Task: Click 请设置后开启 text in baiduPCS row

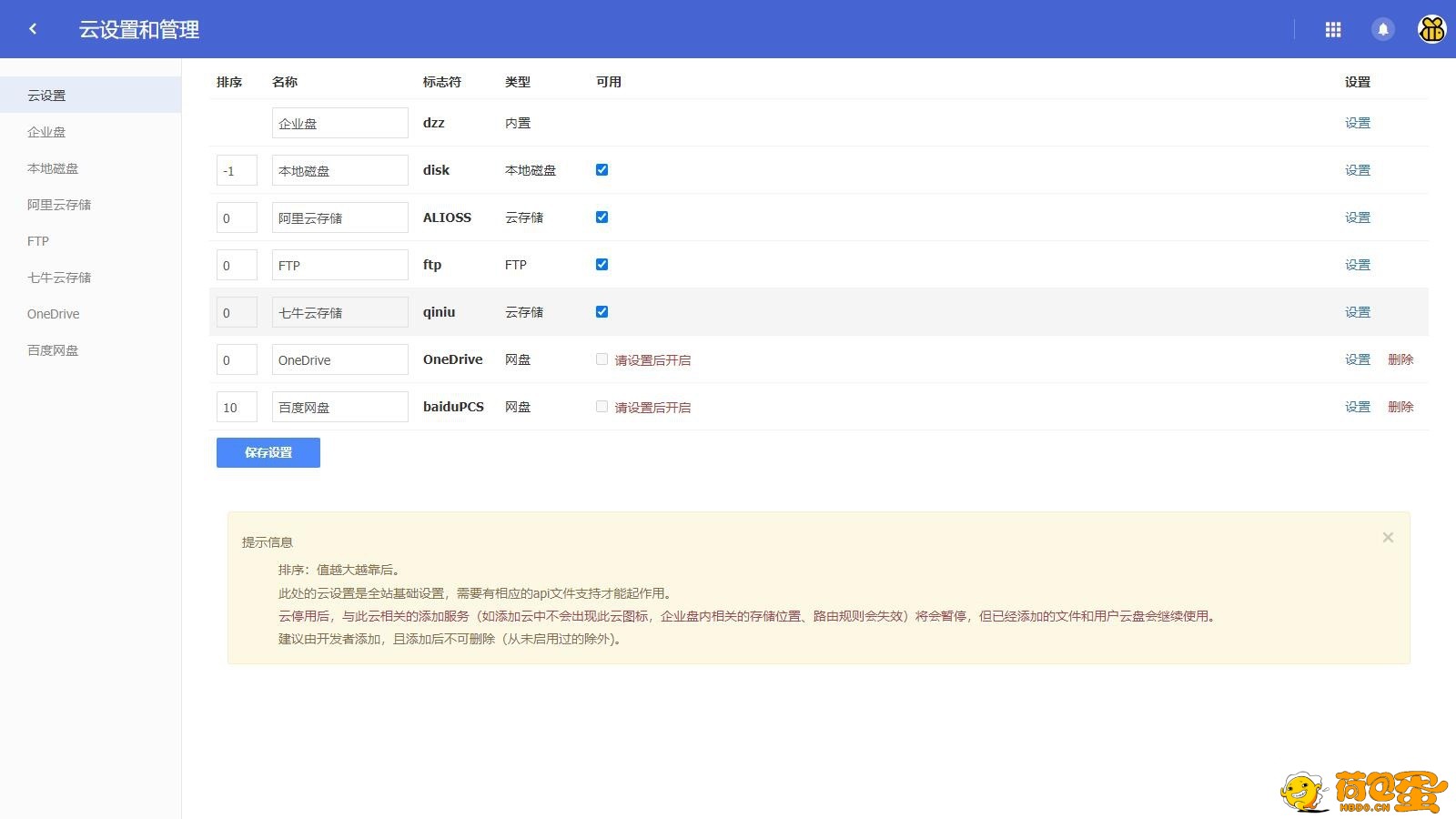Action: 652,408
